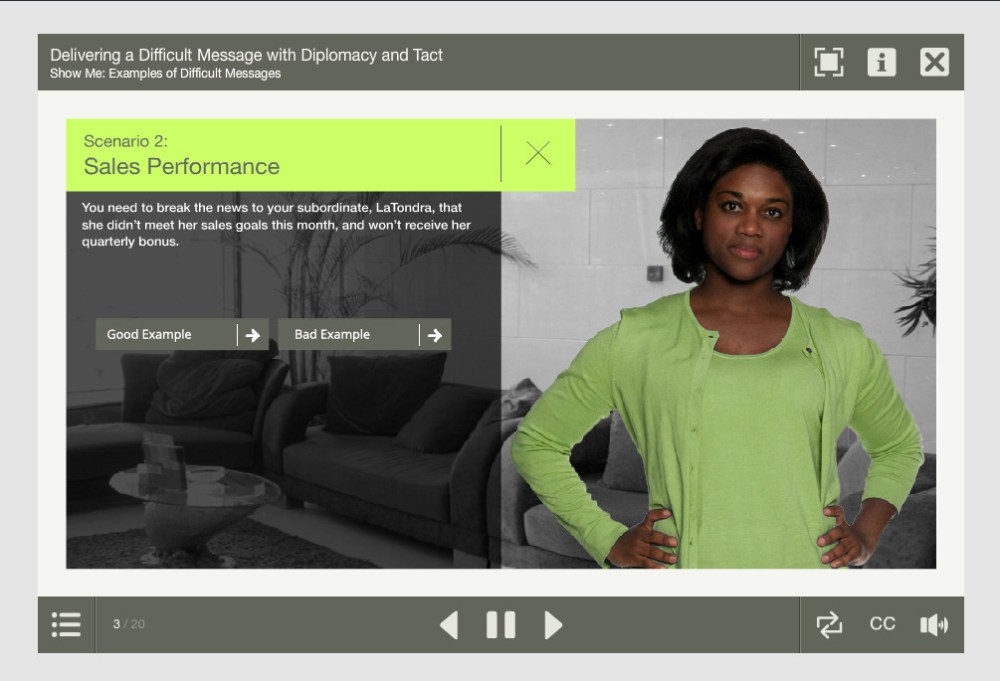Toggle closed captions with the CC button
Image resolution: width=1000 pixels, height=681 pixels.
point(882,624)
